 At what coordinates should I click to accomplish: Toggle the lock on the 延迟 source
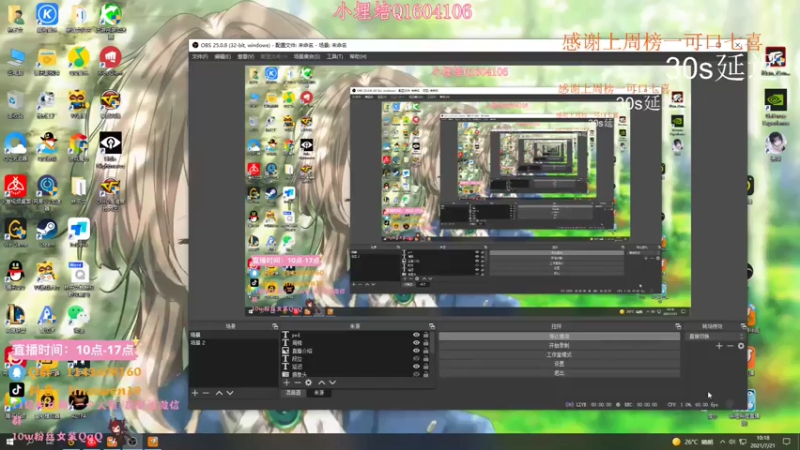pos(426,366)
